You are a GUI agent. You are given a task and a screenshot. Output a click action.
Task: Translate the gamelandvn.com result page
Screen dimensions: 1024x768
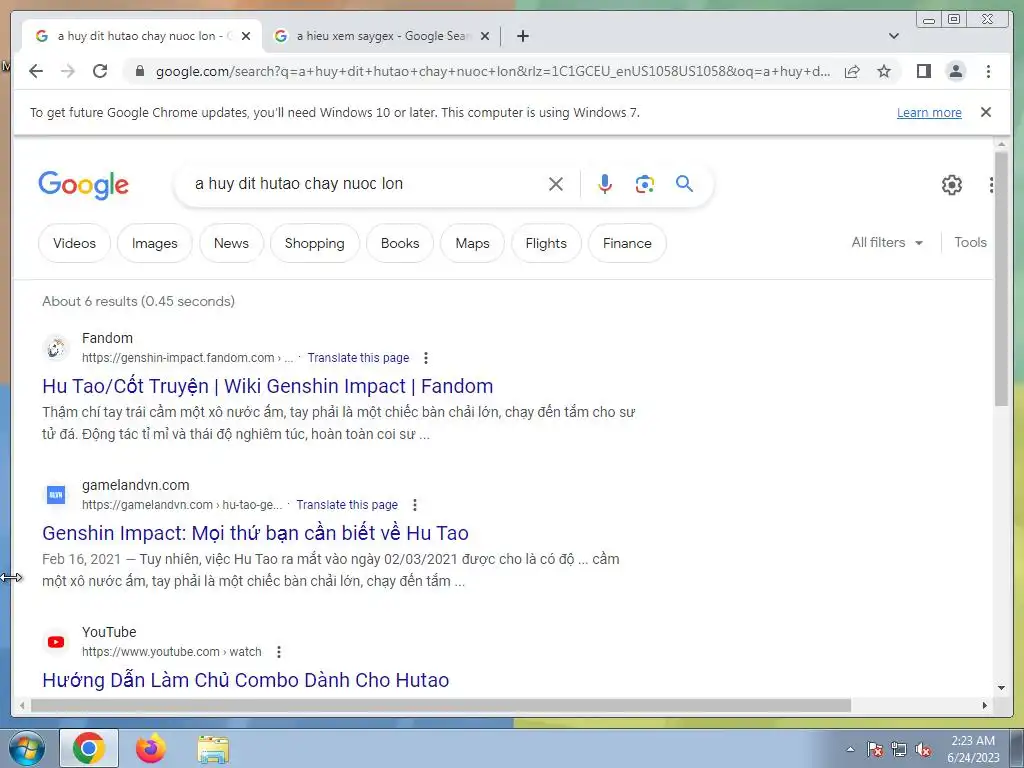click(x=347, y=505)
